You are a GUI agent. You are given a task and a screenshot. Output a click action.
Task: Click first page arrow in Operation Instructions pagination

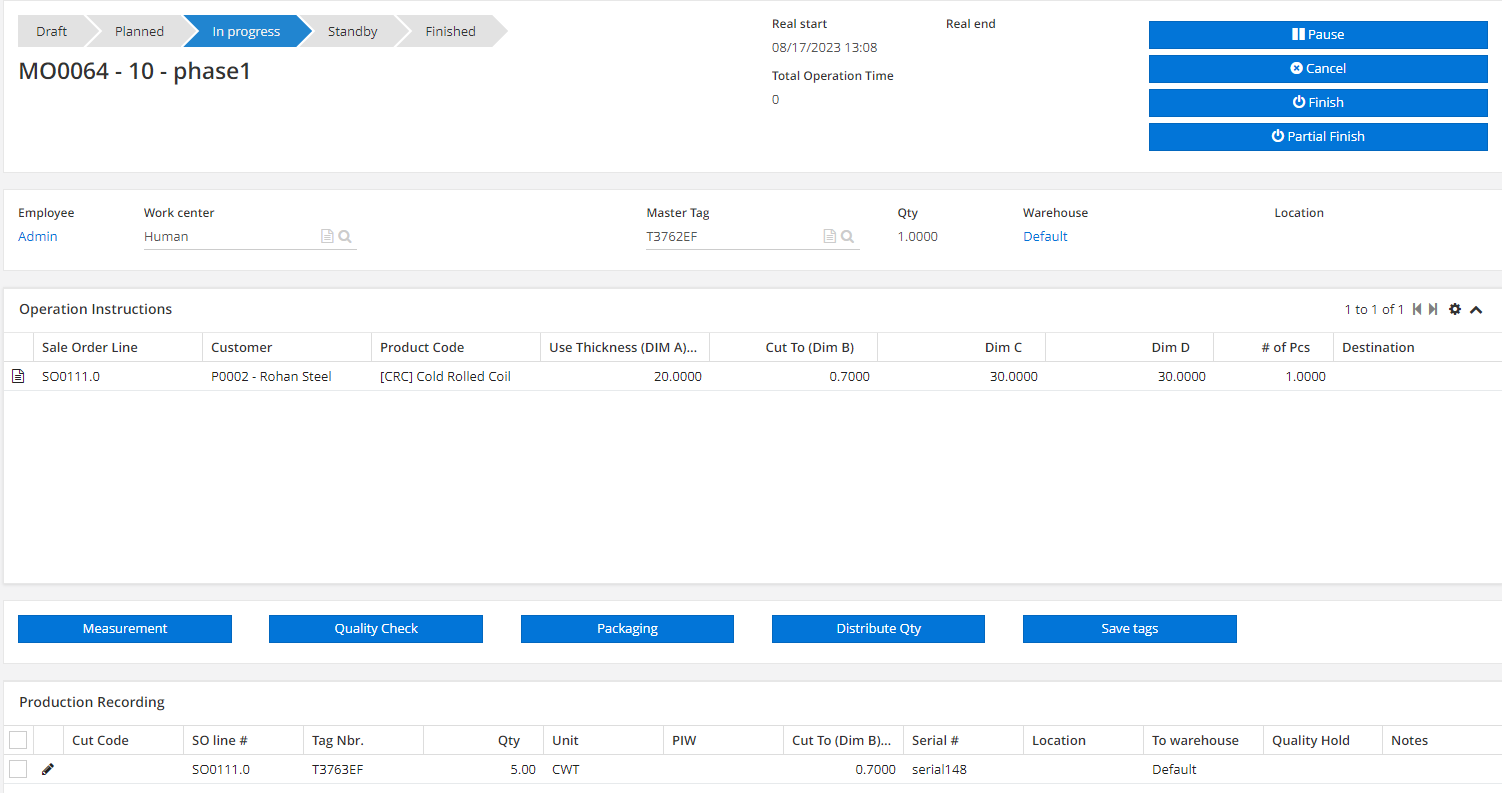(1416, 309)
